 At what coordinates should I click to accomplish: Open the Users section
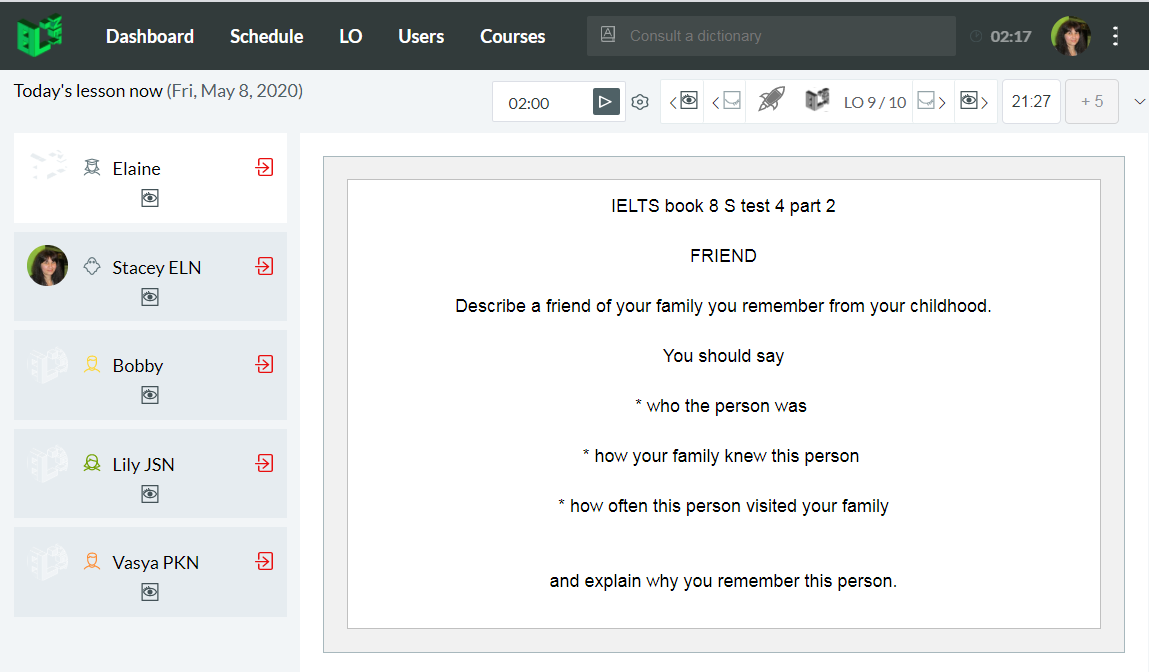(421, 36)
